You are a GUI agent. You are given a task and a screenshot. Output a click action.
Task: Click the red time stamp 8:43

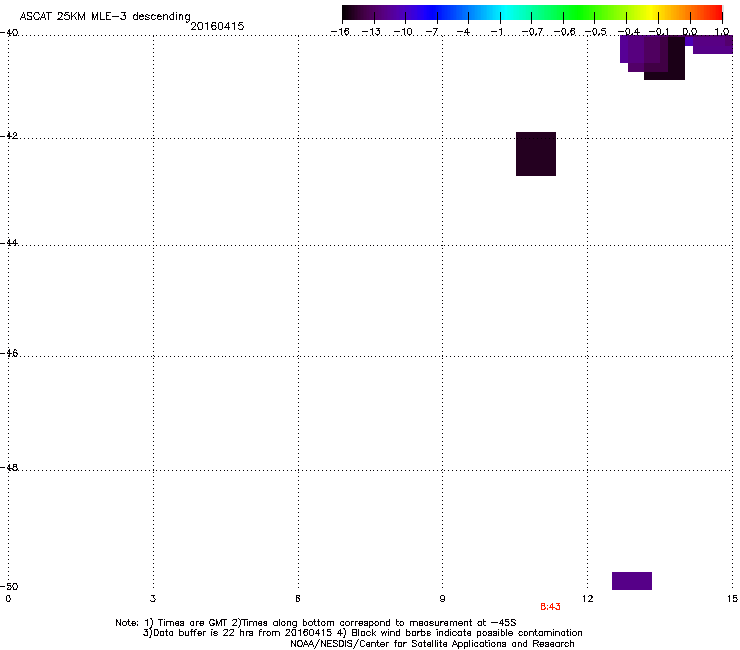click(550, 607)
